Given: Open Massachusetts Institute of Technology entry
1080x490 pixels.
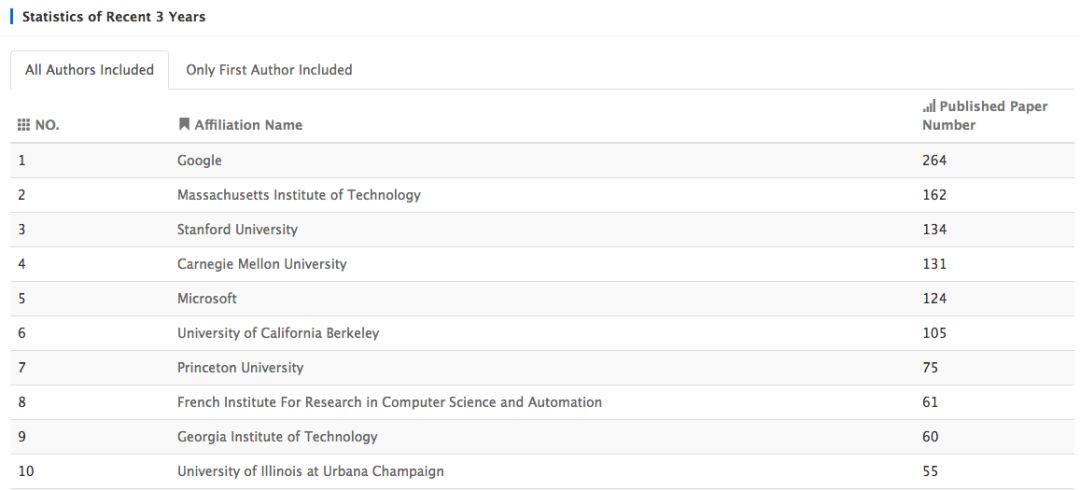Looking at the screenshot, I should [298, 195].
